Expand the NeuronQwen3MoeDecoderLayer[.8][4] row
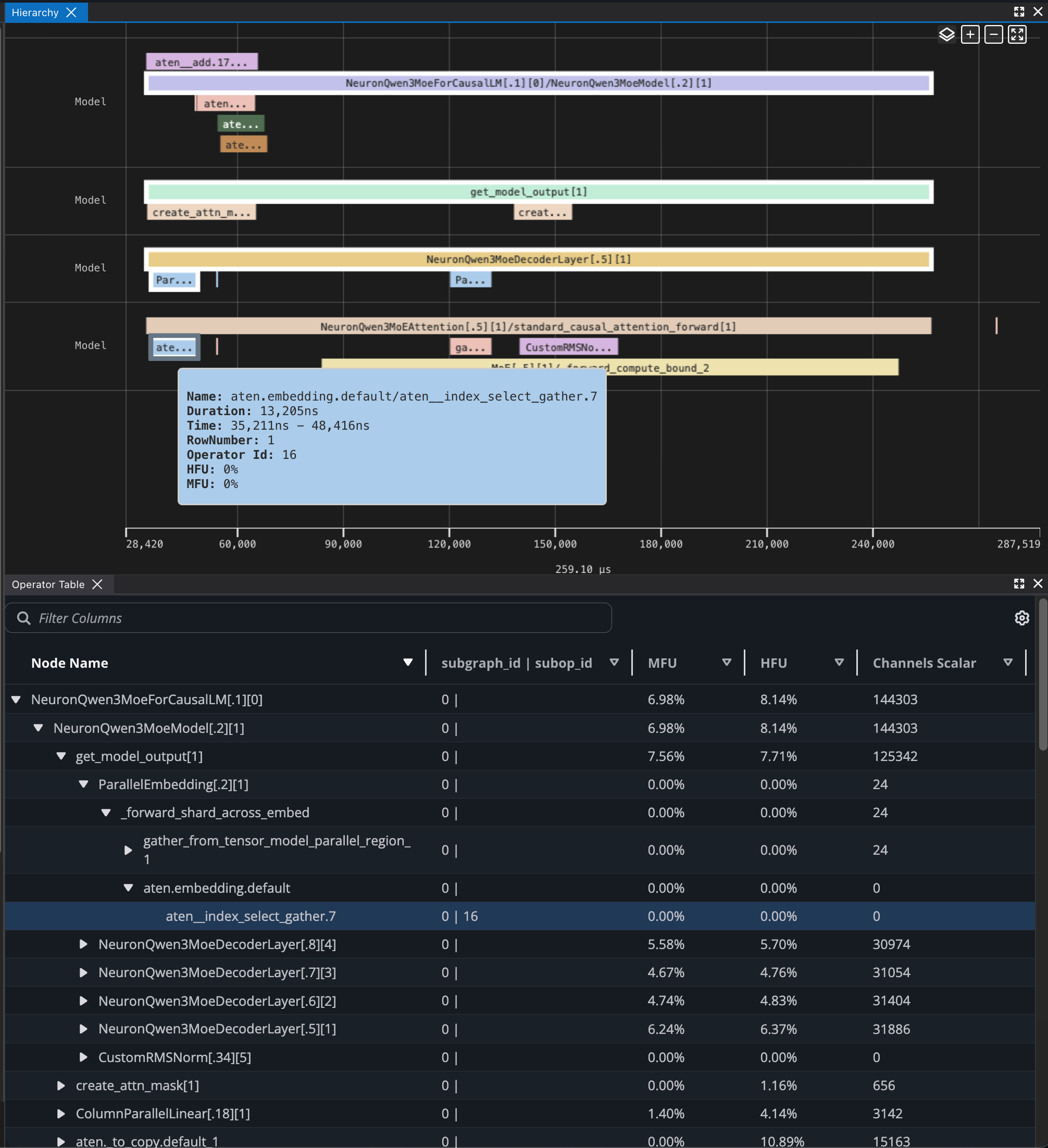Image resolution: width=1048 pixels, height=1148 pixels. click(83, 944)
